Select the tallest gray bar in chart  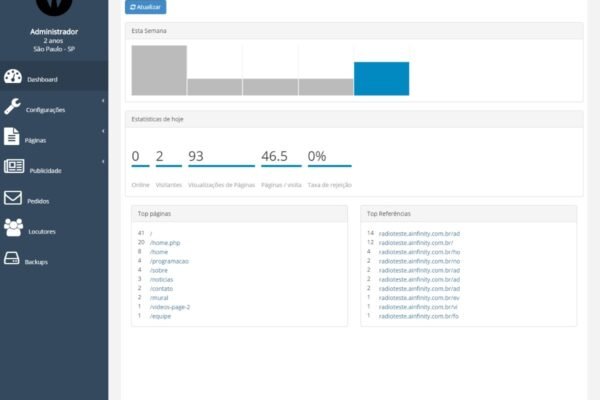pos(159,70)
